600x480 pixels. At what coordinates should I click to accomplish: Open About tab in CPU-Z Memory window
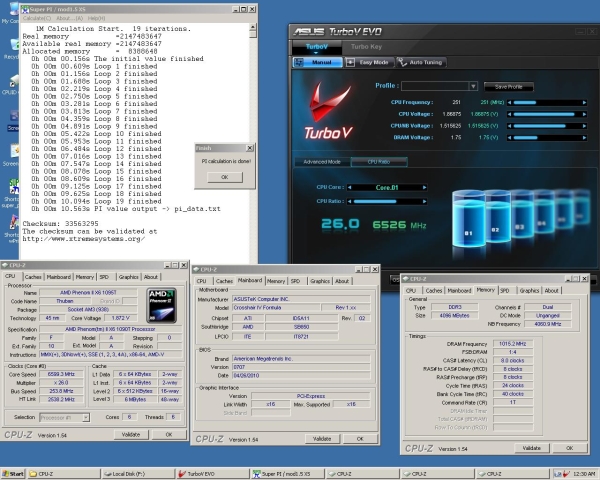(x=551, y=291)
